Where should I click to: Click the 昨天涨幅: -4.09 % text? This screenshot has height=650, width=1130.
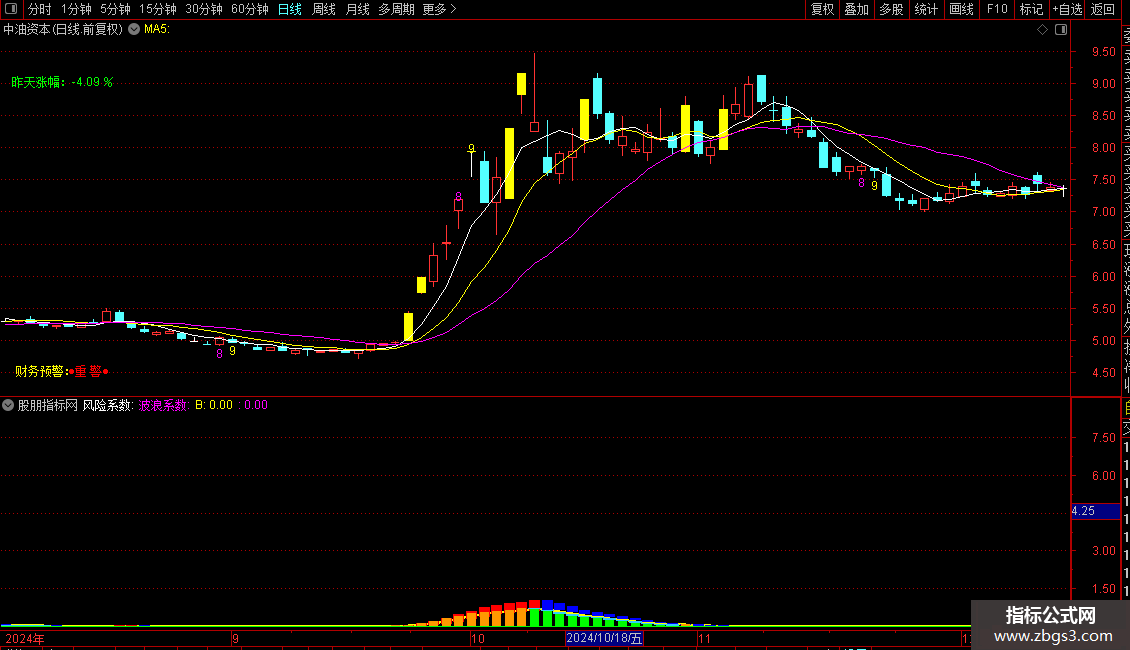(x=62, y=82)
